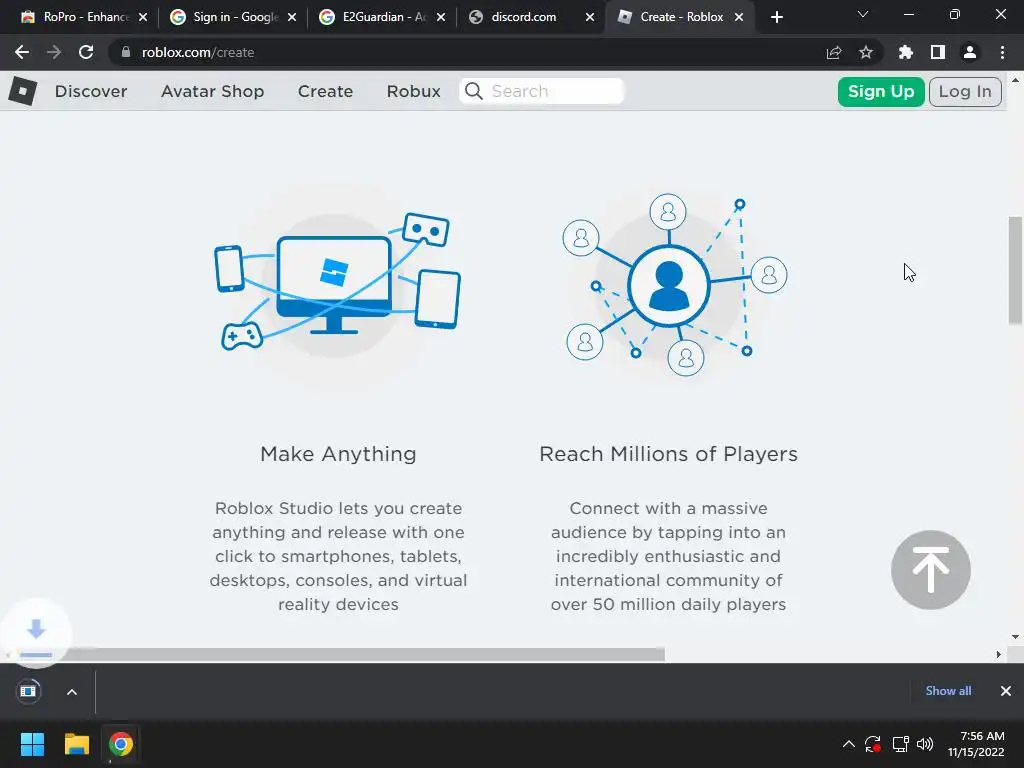Expand the download item options chevron
The width and height of the screenshot is (1024, 768).
tap(72, 692)
